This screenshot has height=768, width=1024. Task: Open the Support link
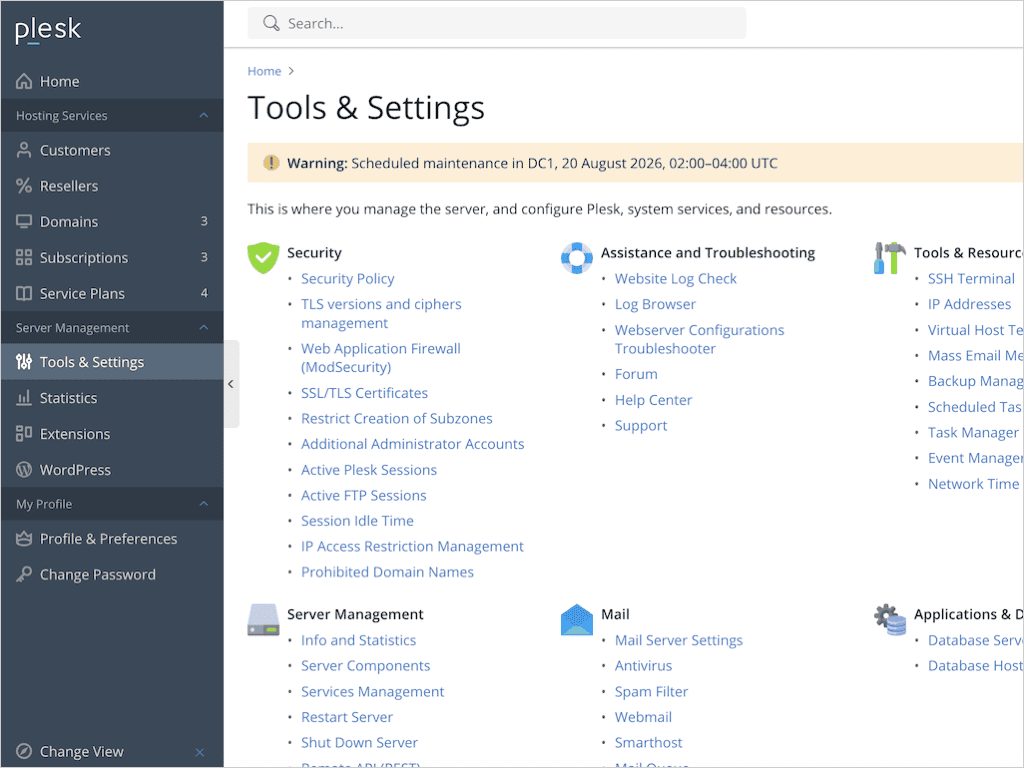click(x=641, y=426)
